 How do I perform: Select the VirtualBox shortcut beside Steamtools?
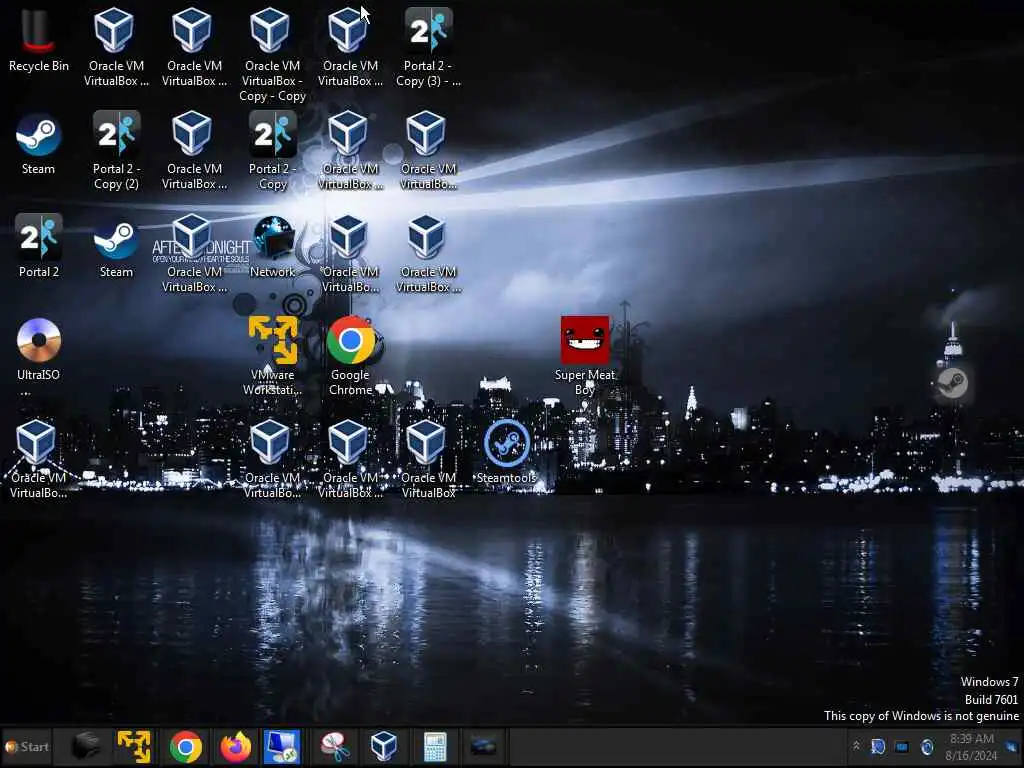pyautogui.click(x=428, y=459)
